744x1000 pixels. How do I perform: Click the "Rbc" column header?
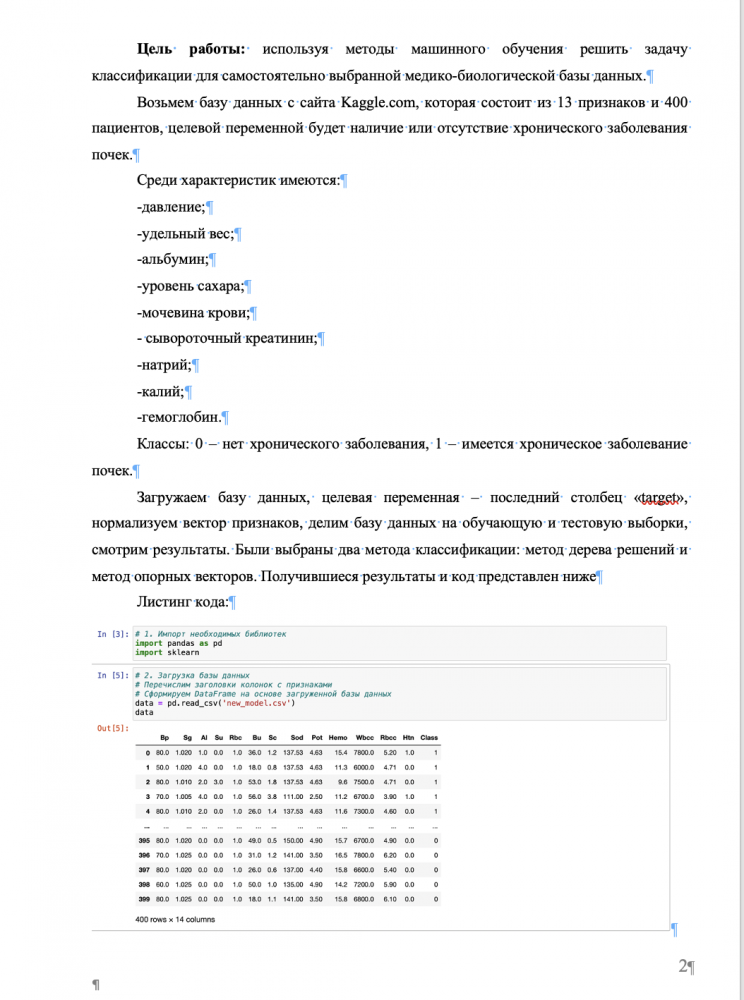[236, 737]
